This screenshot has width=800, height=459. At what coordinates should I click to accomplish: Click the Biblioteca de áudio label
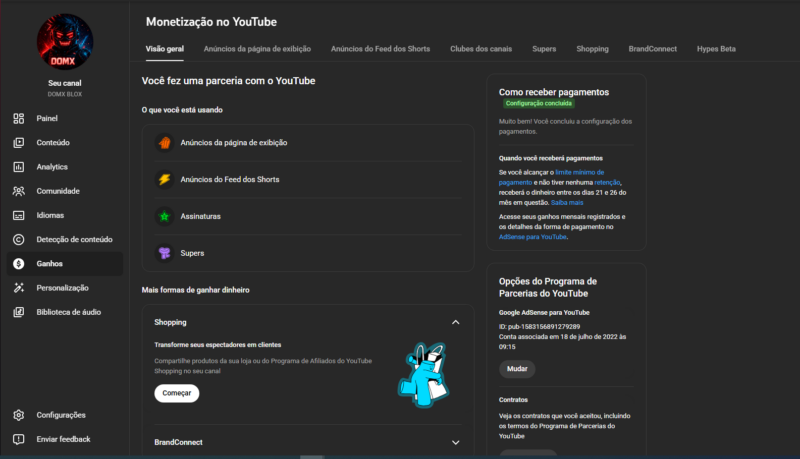point(68,312)
